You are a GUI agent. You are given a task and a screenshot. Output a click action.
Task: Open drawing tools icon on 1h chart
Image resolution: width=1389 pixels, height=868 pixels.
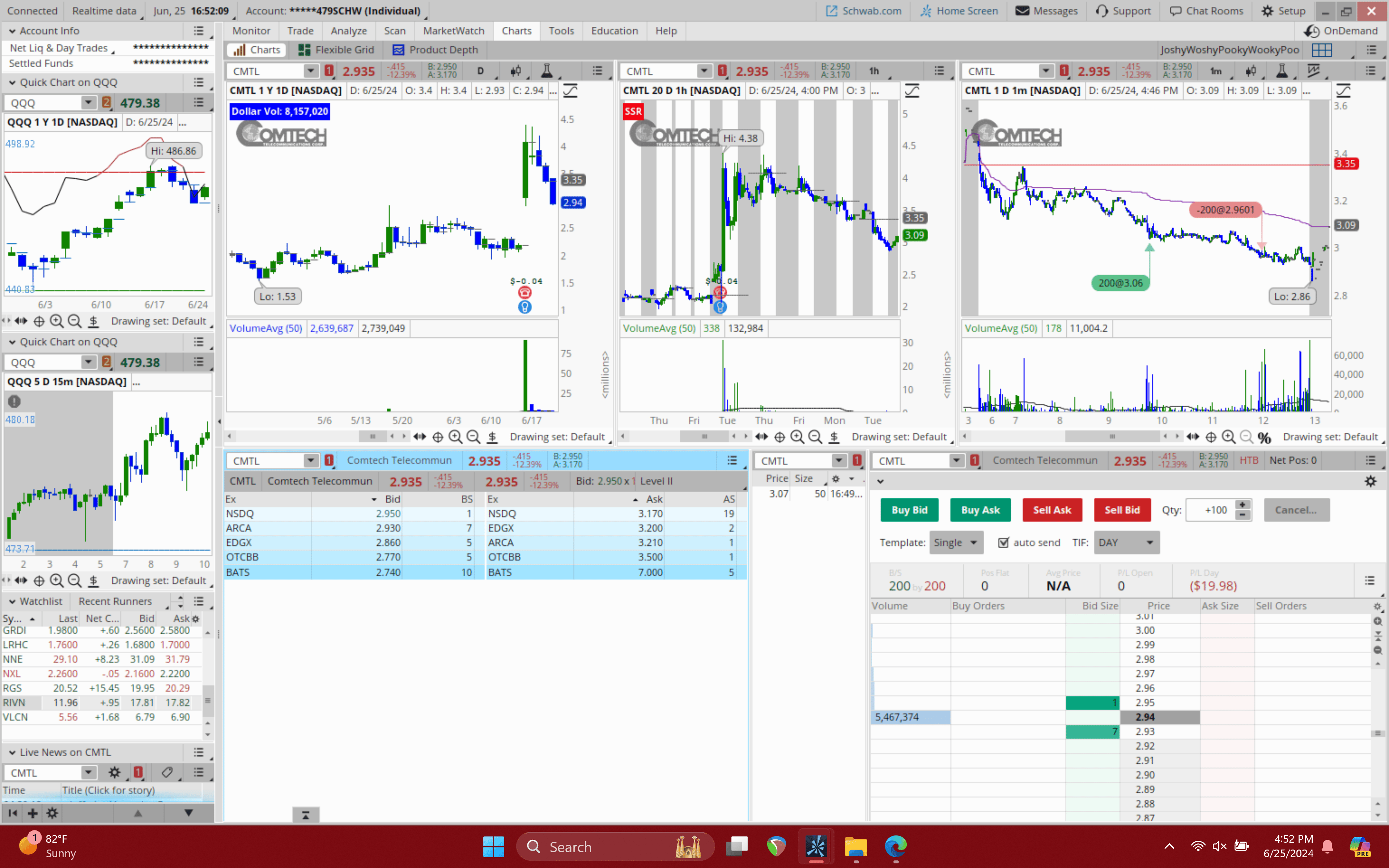[912, 90]
